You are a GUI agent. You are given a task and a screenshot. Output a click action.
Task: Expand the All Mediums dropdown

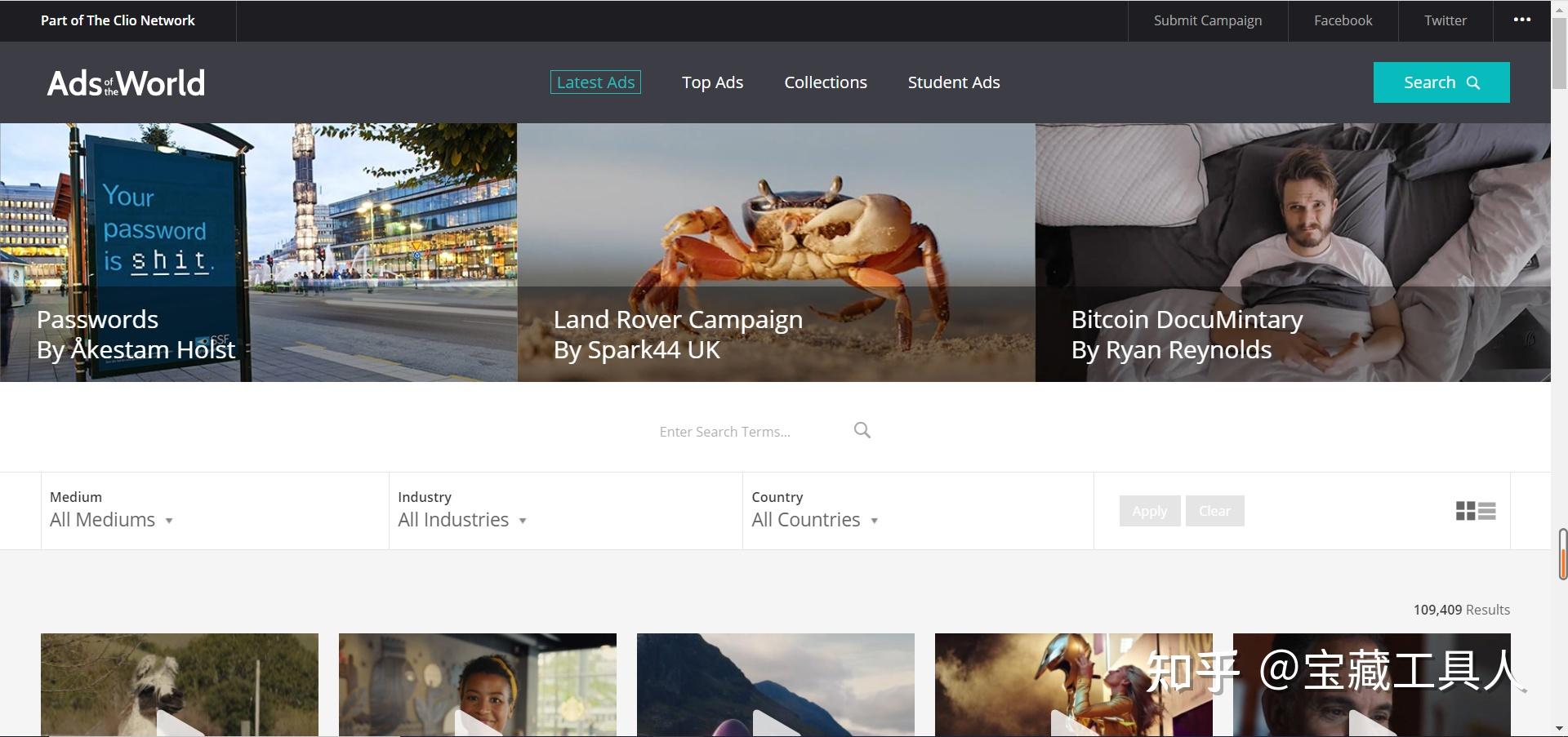111,520
